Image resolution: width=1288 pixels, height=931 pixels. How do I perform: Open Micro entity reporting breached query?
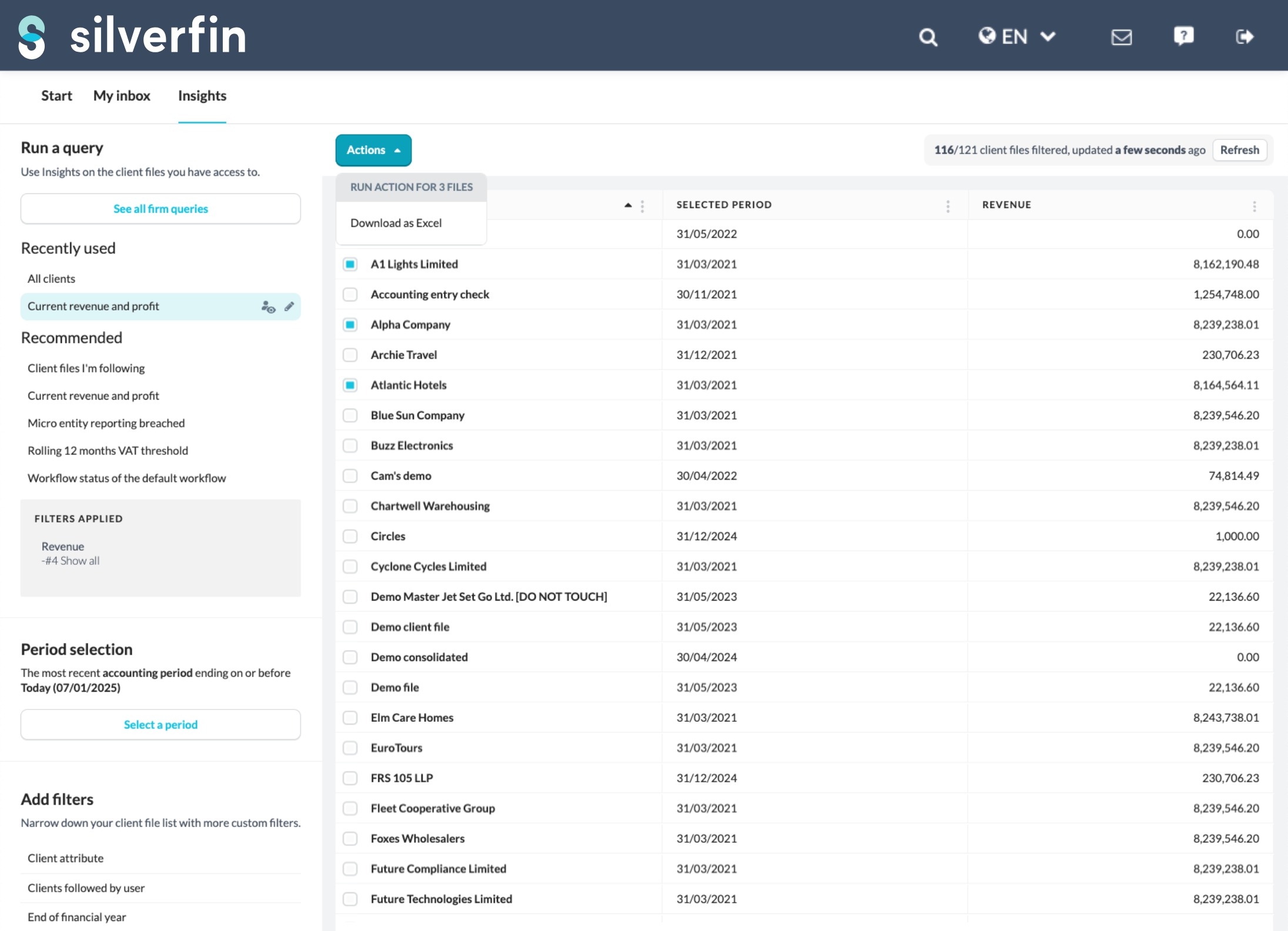[x=106, y=423]
